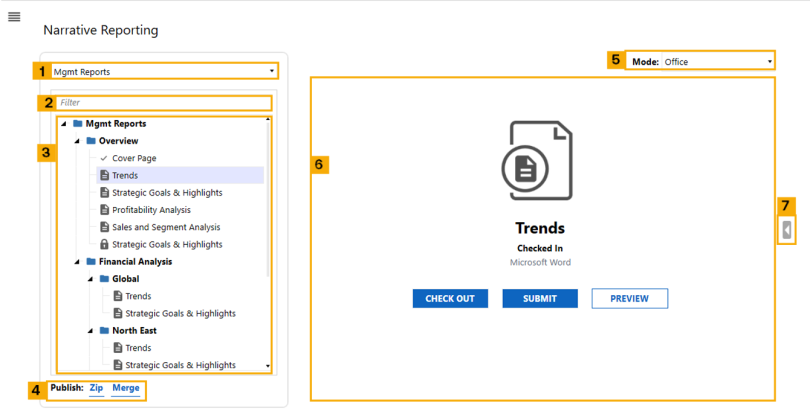
Task: Click the SUBMIT button
Action: [540, 299]
